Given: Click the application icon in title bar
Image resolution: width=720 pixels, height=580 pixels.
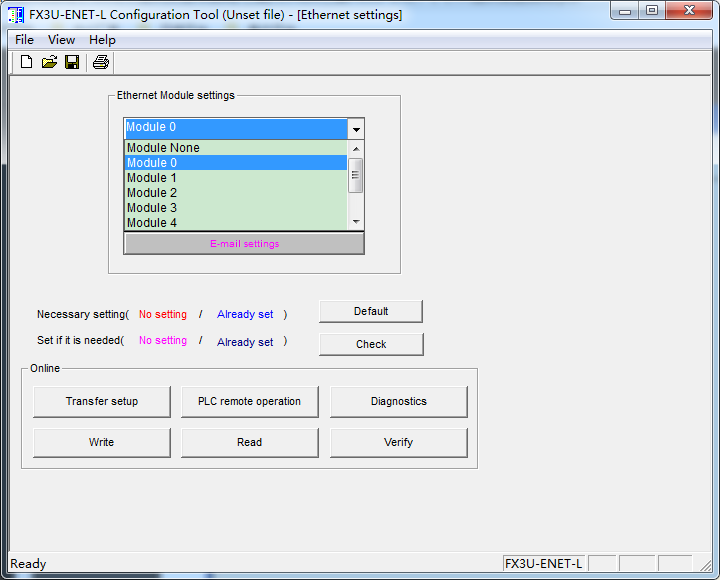Looking at the screenshot, I should (16, 15).
